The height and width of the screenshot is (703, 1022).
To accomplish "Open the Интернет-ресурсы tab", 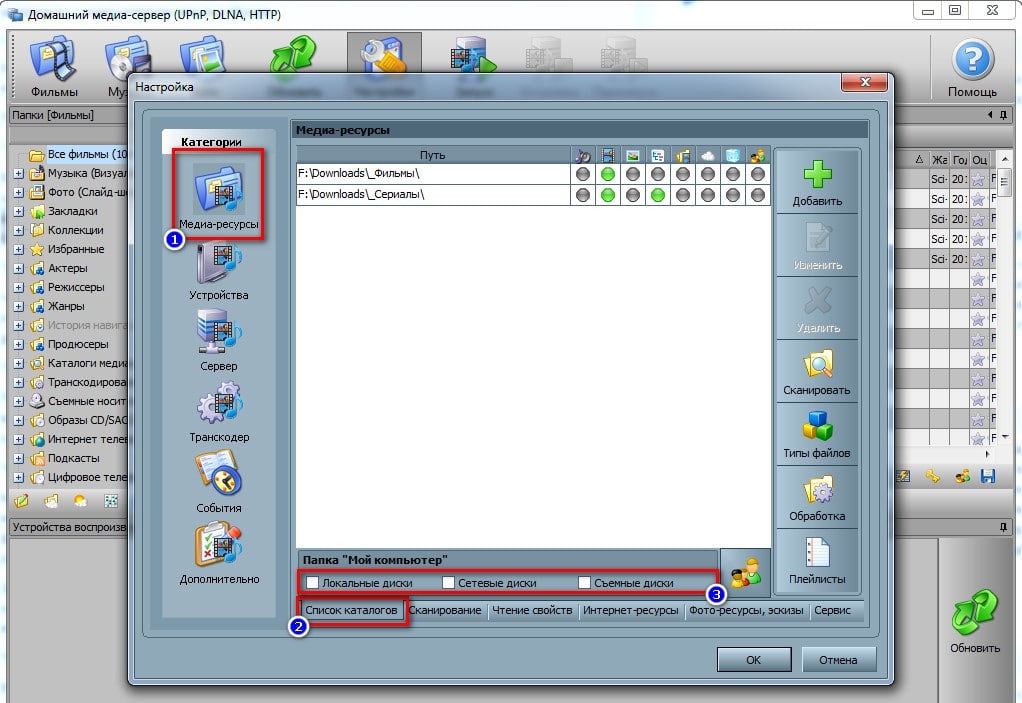I will 630,611.
